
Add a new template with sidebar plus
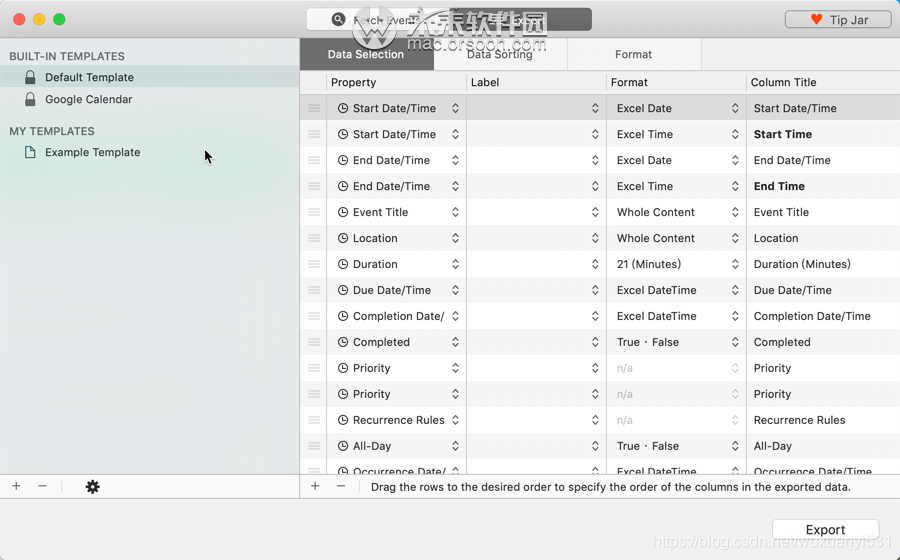coord(16,486)
